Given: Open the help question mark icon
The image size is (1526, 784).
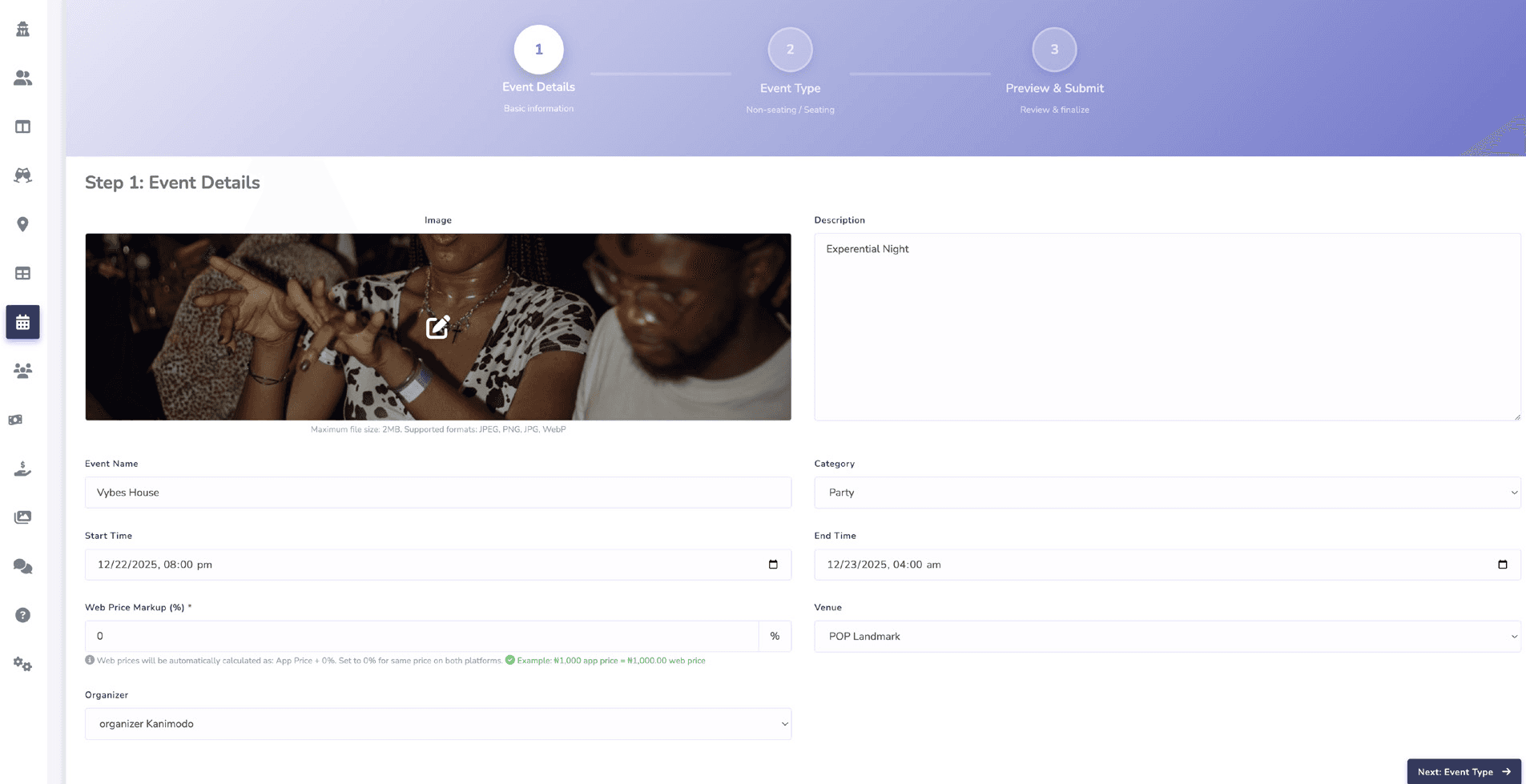Looking at the screenshot, I should pos(22,615).
